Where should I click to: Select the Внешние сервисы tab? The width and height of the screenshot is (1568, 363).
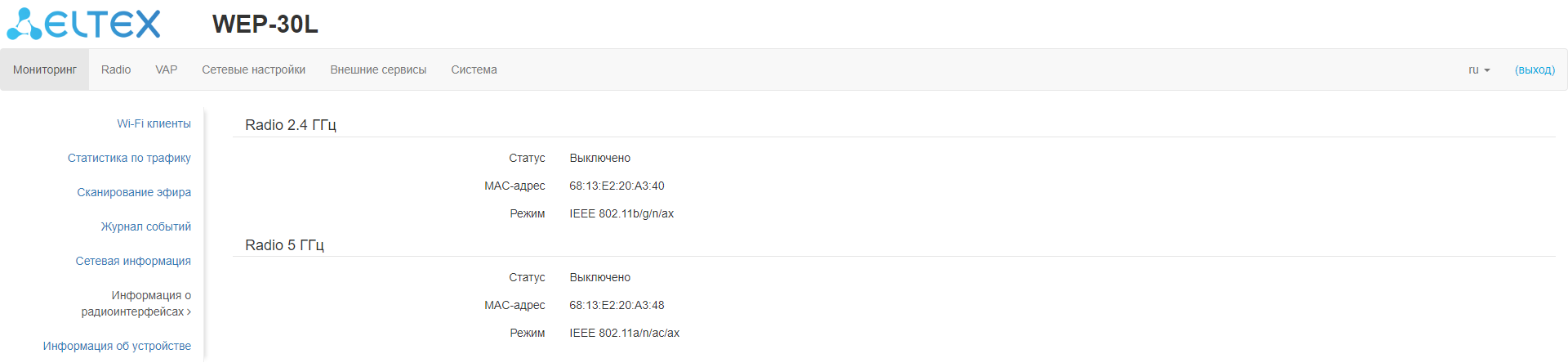point(378,69)
